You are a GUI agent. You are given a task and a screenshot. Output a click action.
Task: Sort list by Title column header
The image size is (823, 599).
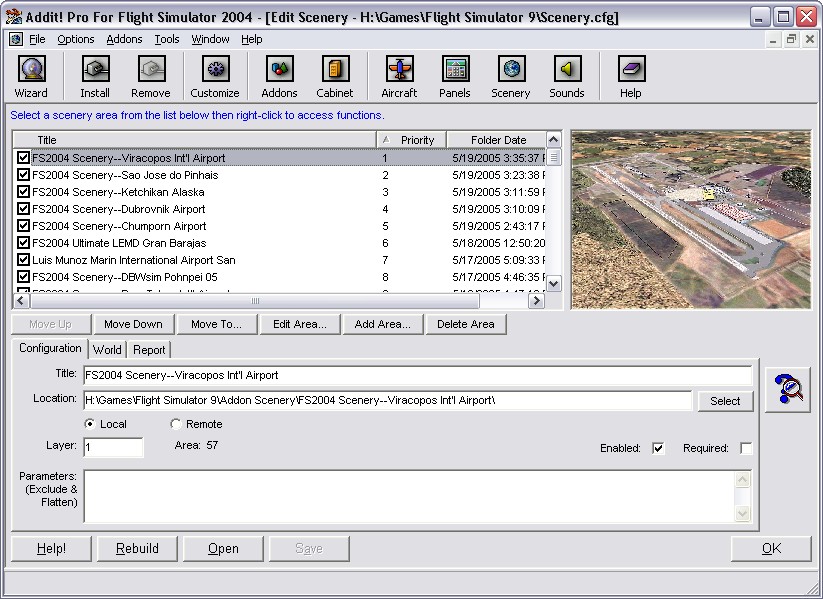(x=194, y=140)
